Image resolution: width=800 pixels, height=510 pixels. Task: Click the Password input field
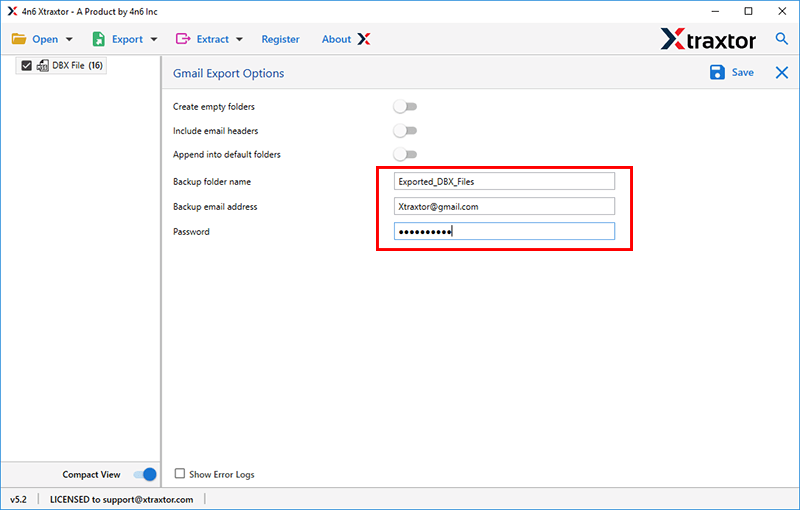tap(504, 231)
